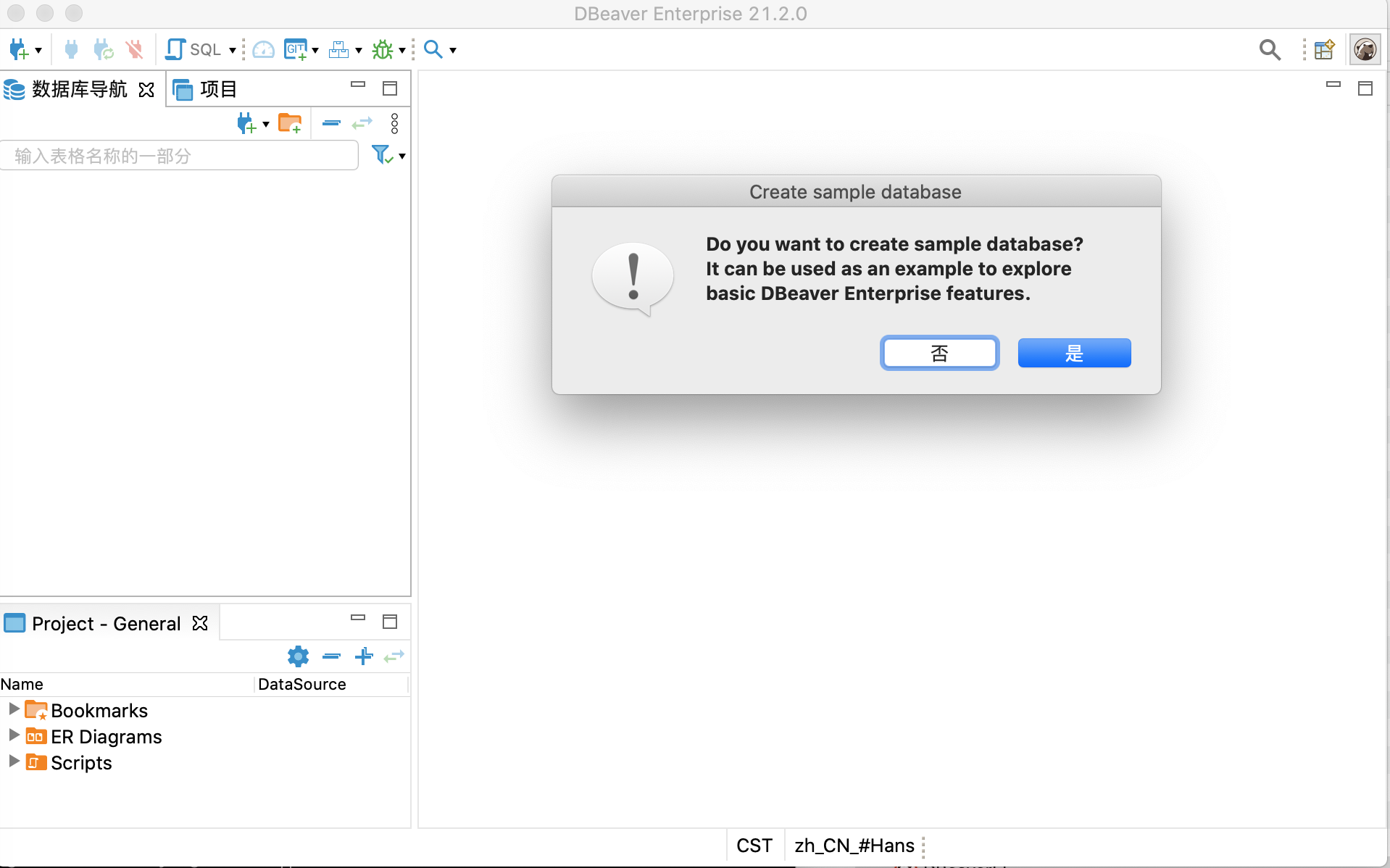Viewport: 1390px width, 868px height.
Task: Select the Scripts tree item
Action: [81, 763]
